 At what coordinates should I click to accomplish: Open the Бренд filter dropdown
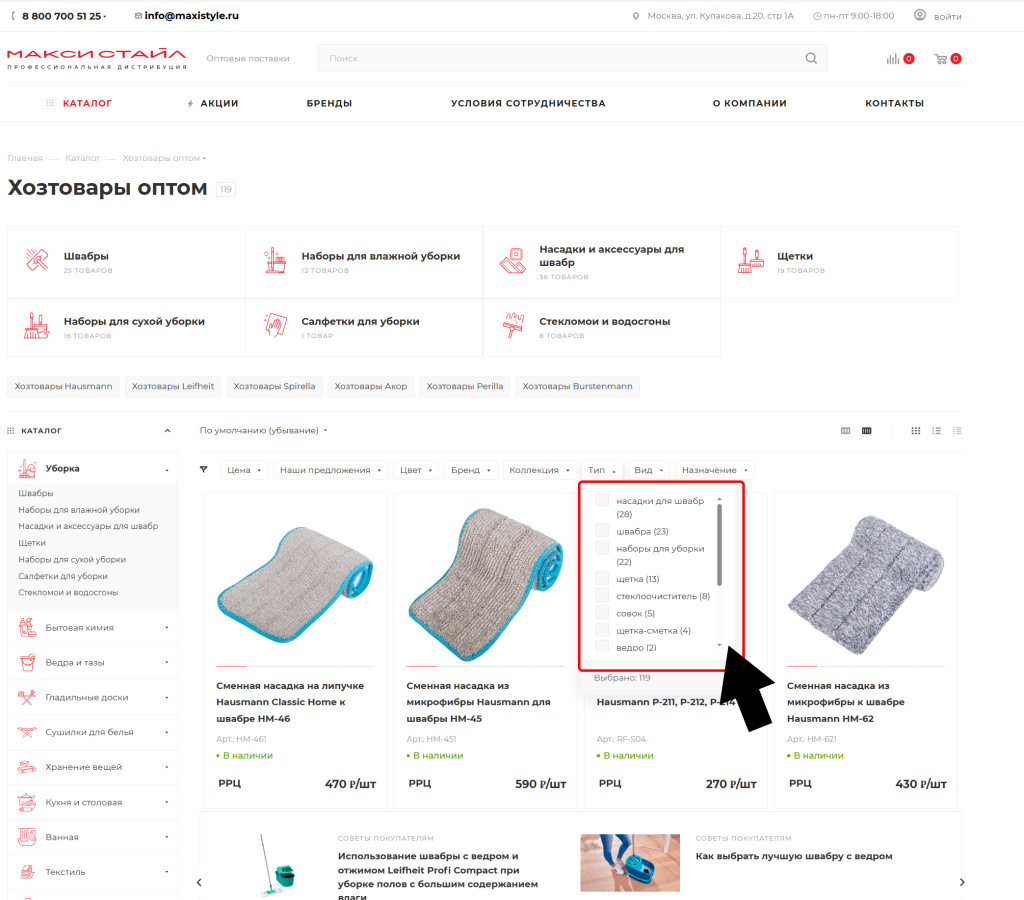tap(470, 469)
